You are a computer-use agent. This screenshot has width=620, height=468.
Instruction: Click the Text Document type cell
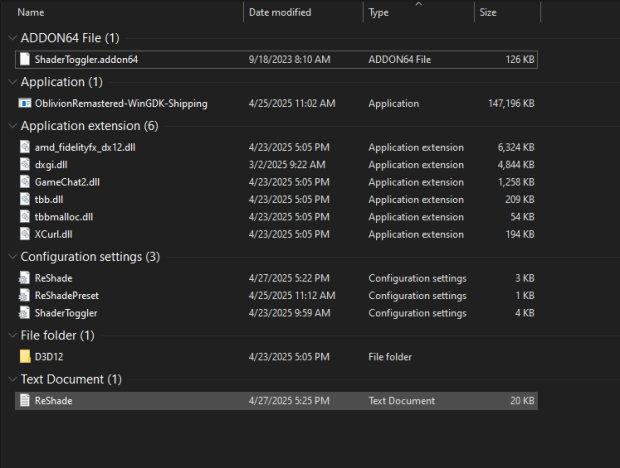tap(402, 400)
